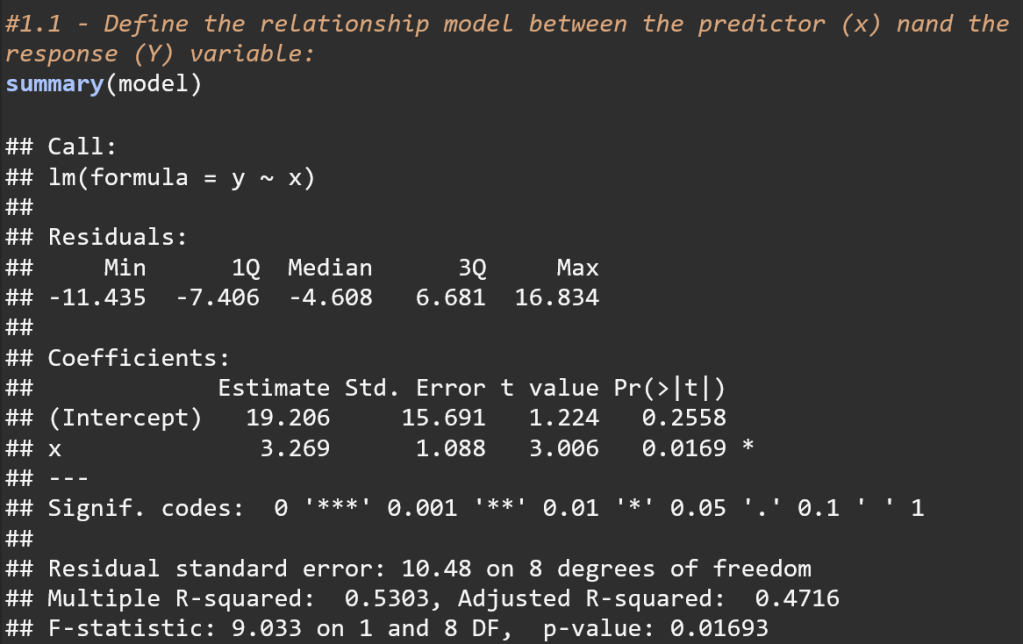
Task: Click the lm formula call line
Action: tap(181, 178)
